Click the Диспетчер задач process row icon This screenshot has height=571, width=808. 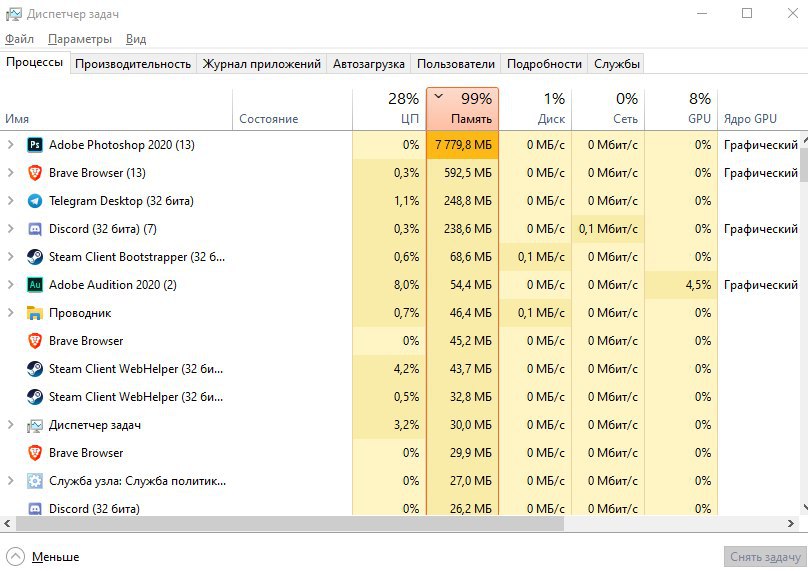pos(35,425)
